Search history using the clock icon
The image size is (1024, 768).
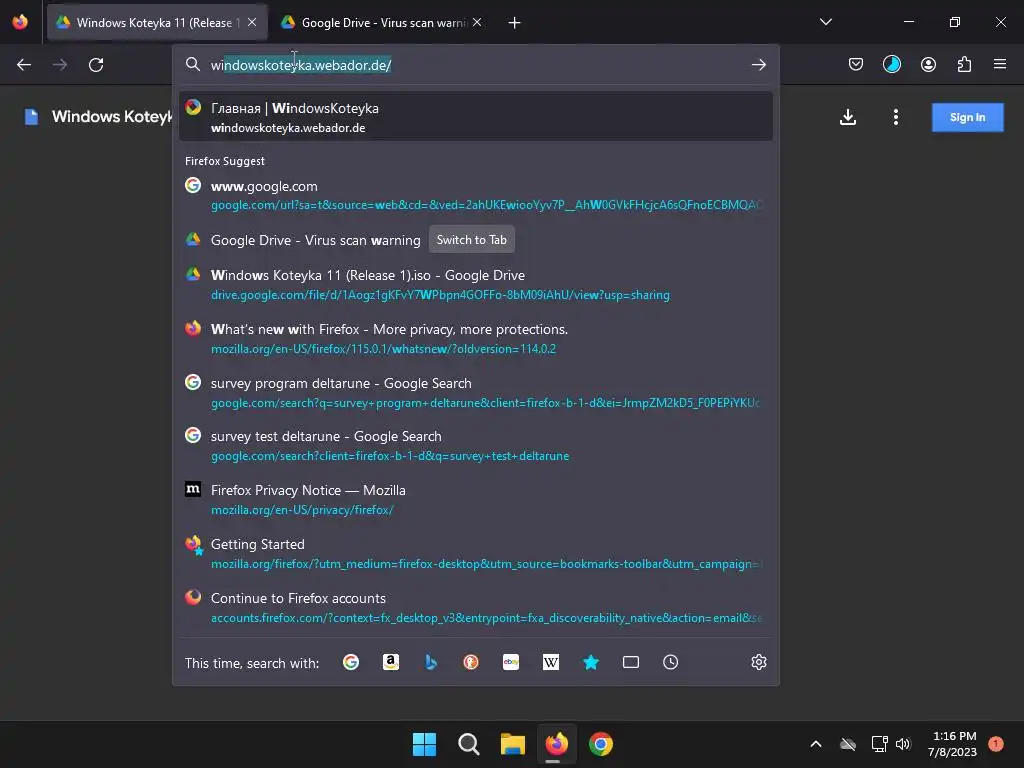671,662
